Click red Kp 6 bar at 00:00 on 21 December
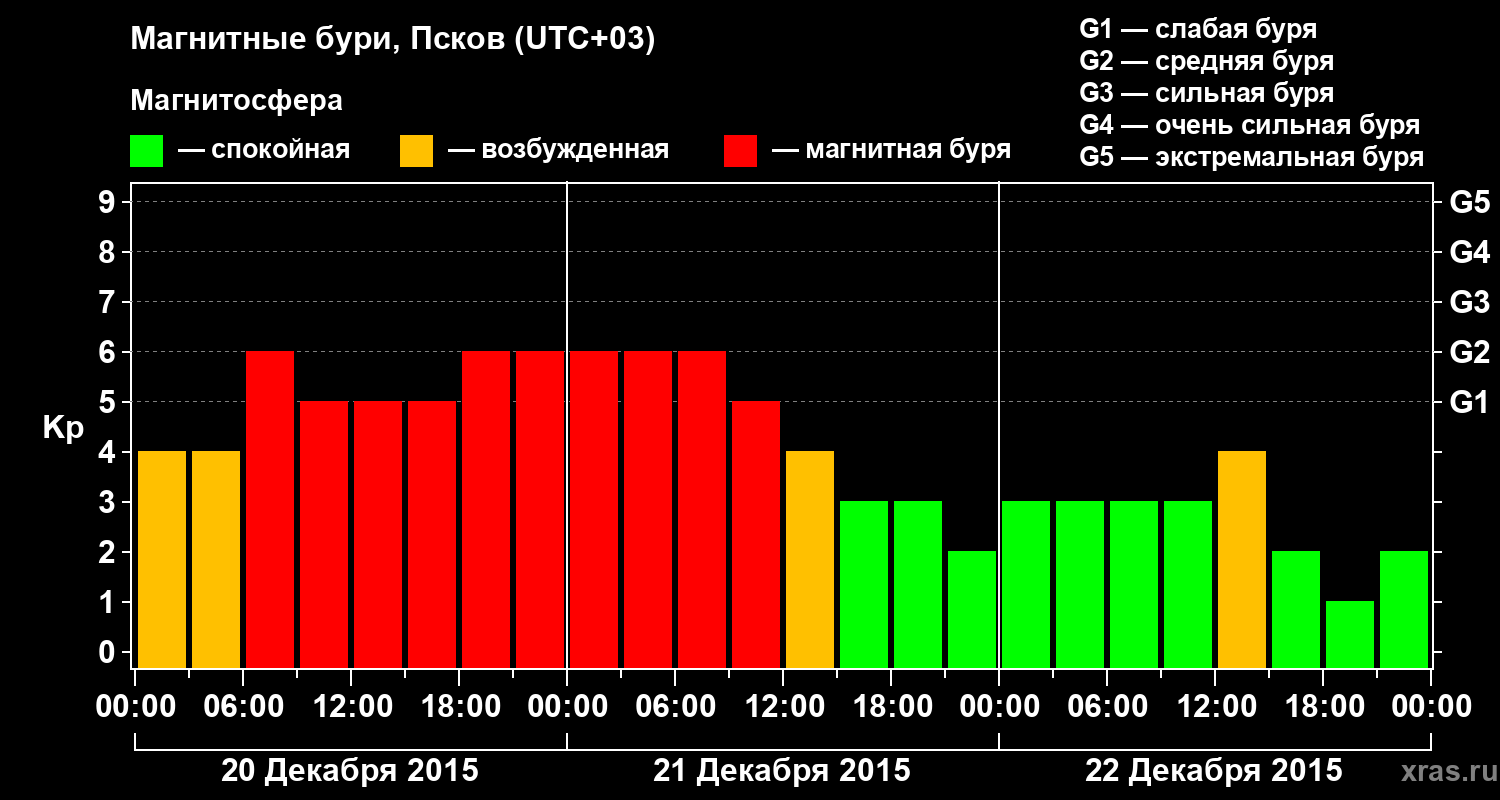 (594, 510)
